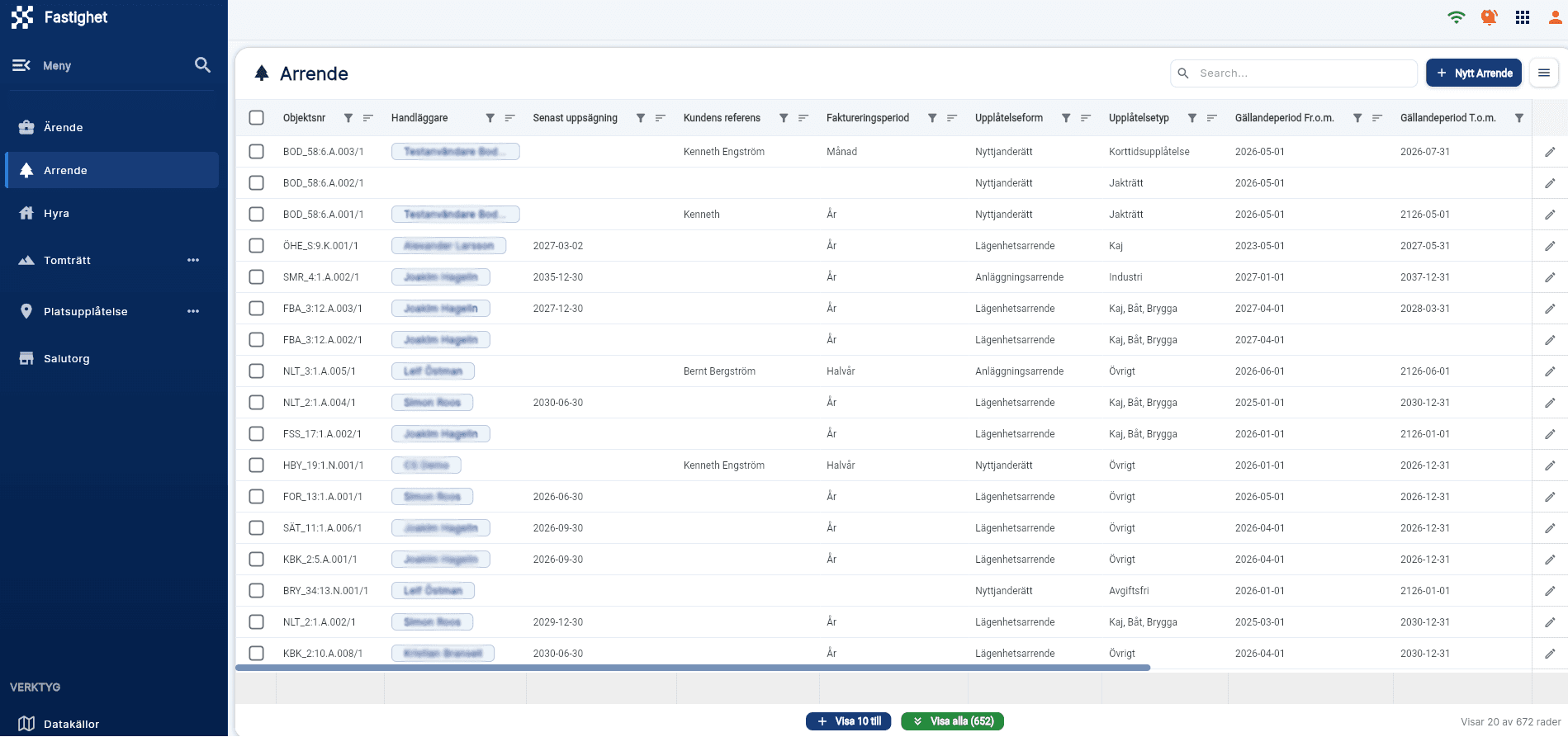Image resolution: width=1568 pixels, height=737 pixels.
Task: Open the user profile icon
Action: [1555, 17]
